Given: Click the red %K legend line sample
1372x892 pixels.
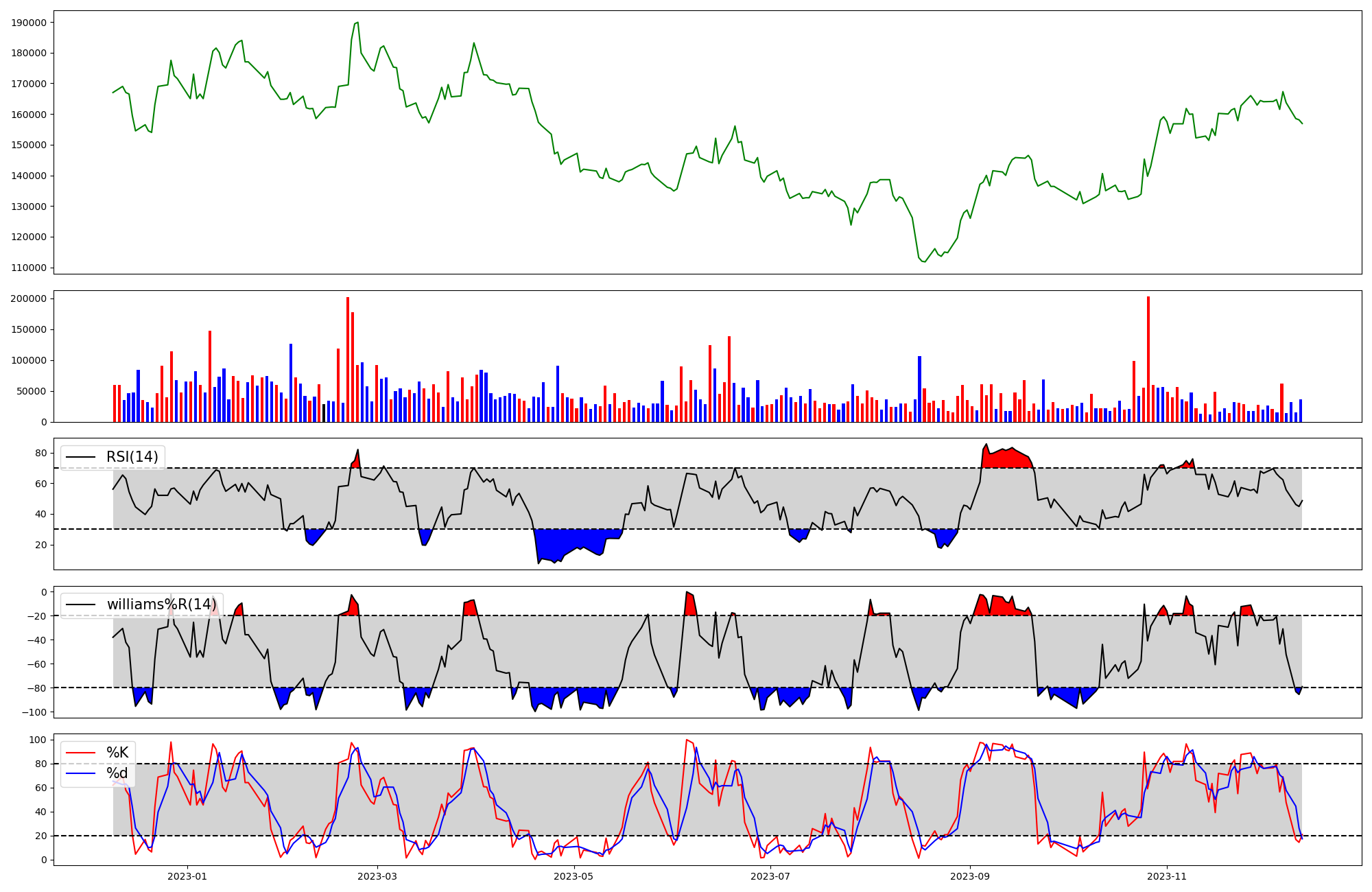Looking at the screenshot, I should tap(80, 753).
